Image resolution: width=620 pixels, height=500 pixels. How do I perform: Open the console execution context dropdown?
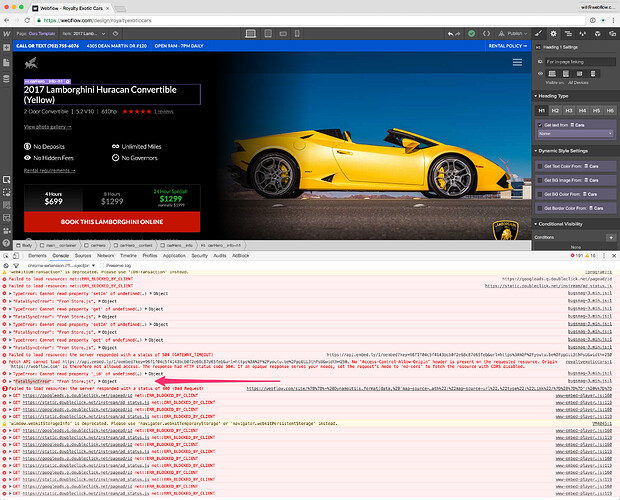61,266
